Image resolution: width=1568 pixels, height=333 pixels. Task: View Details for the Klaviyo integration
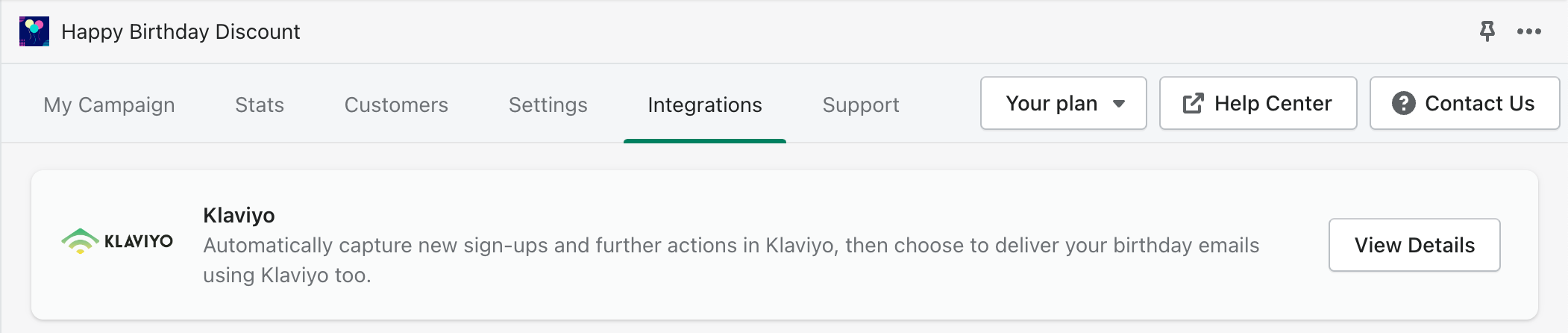[1414, 245]
